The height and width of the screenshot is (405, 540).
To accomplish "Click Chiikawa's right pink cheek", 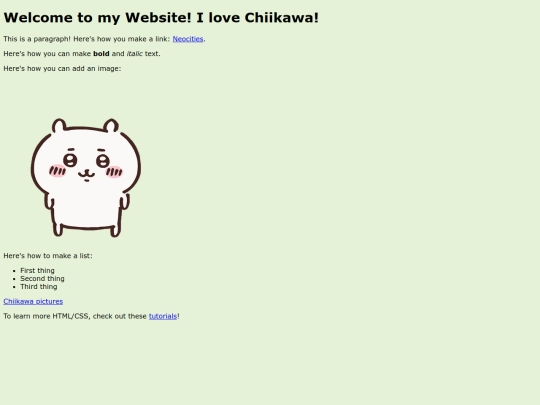I will pyautogui.click(x=114, y=171).
